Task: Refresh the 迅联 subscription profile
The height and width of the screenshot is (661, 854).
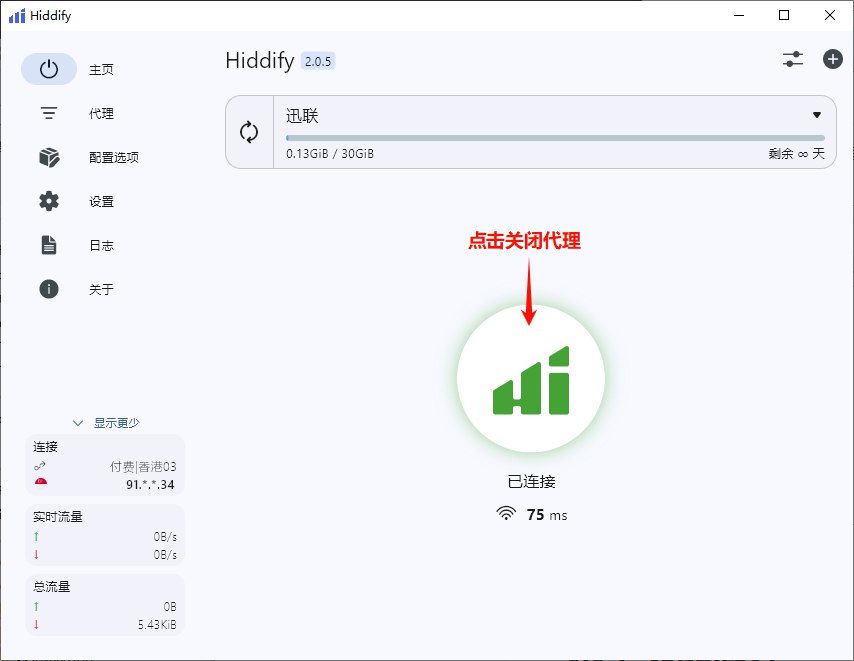Action: 249,132
